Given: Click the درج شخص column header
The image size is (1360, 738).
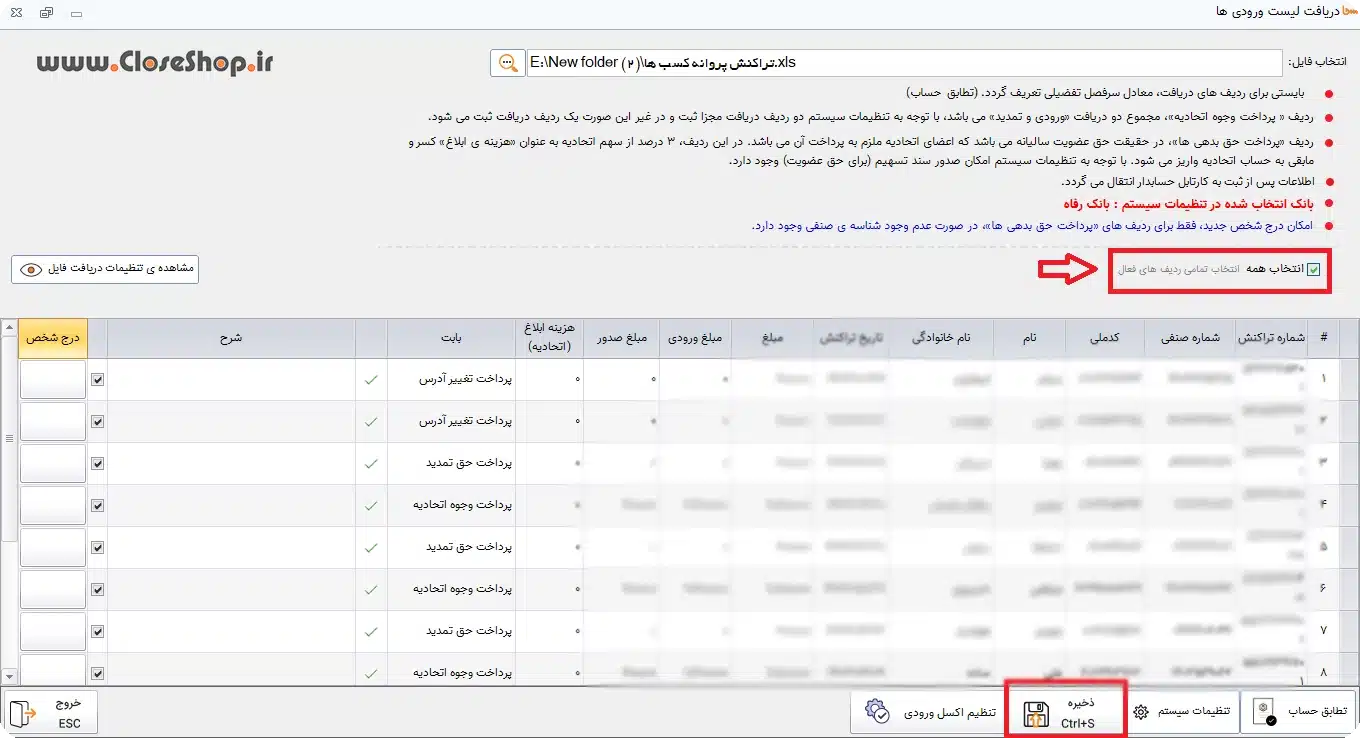Looking at the screenshot, I should pos(53,338).
